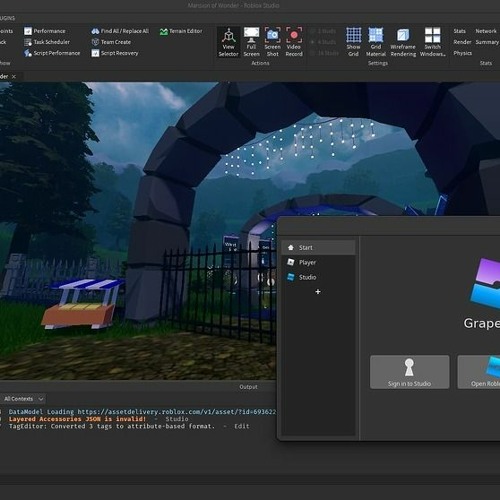The height and width of the screenshot is (500, 500).
Task: Click the Grapejuice logo
Action: coord(485,284)
